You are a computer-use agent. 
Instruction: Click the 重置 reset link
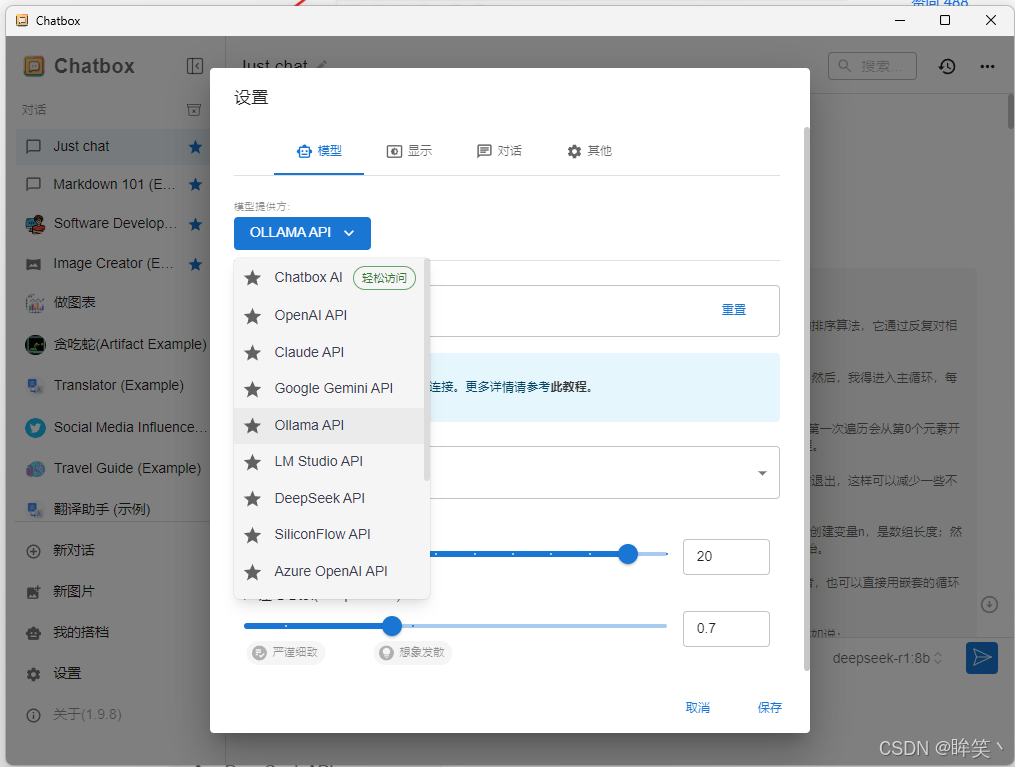tap(733, 310)
